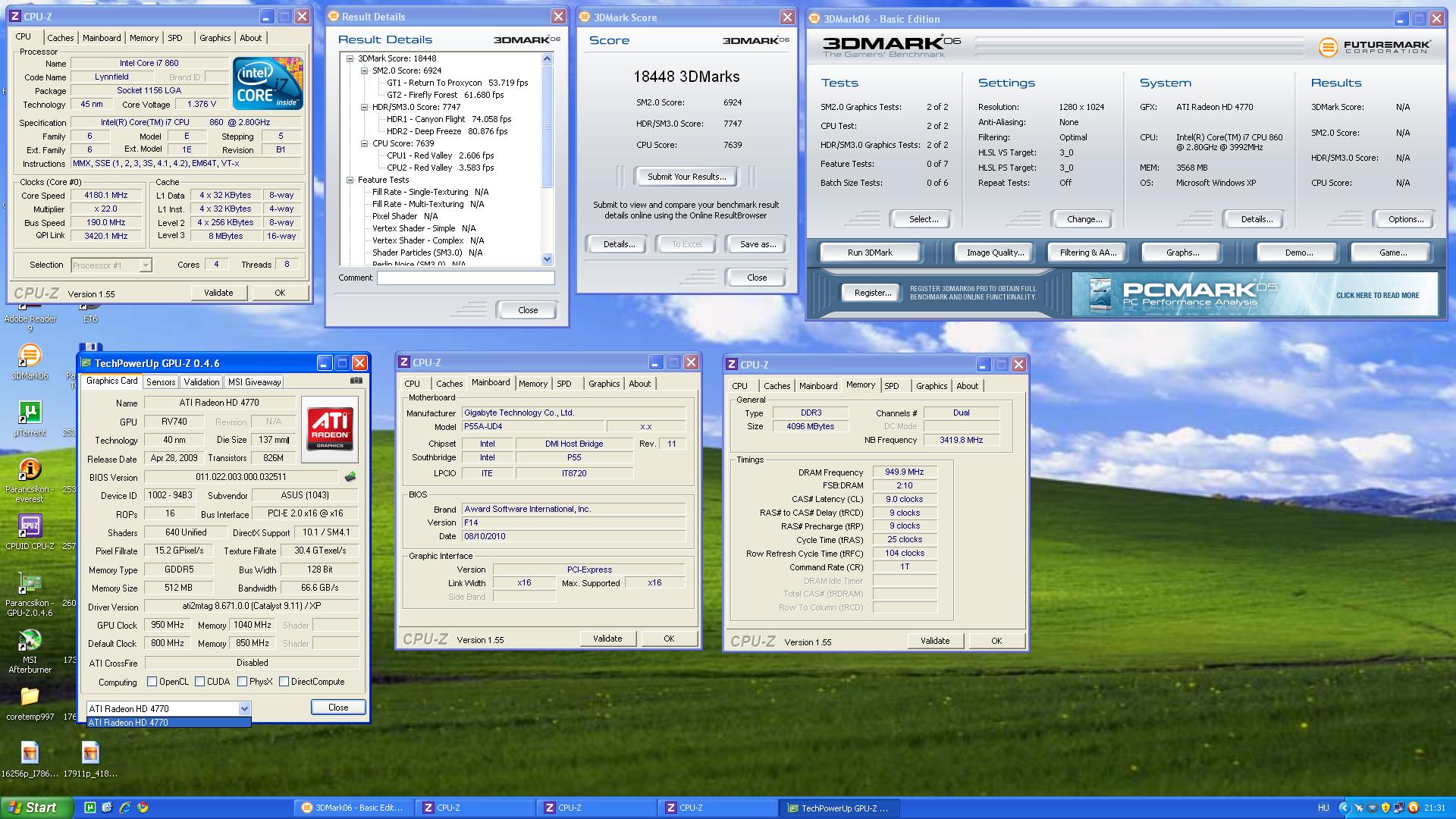Collapse the CPU Score tree node
Screen dimensions: 1456x819
coord(365,143)
